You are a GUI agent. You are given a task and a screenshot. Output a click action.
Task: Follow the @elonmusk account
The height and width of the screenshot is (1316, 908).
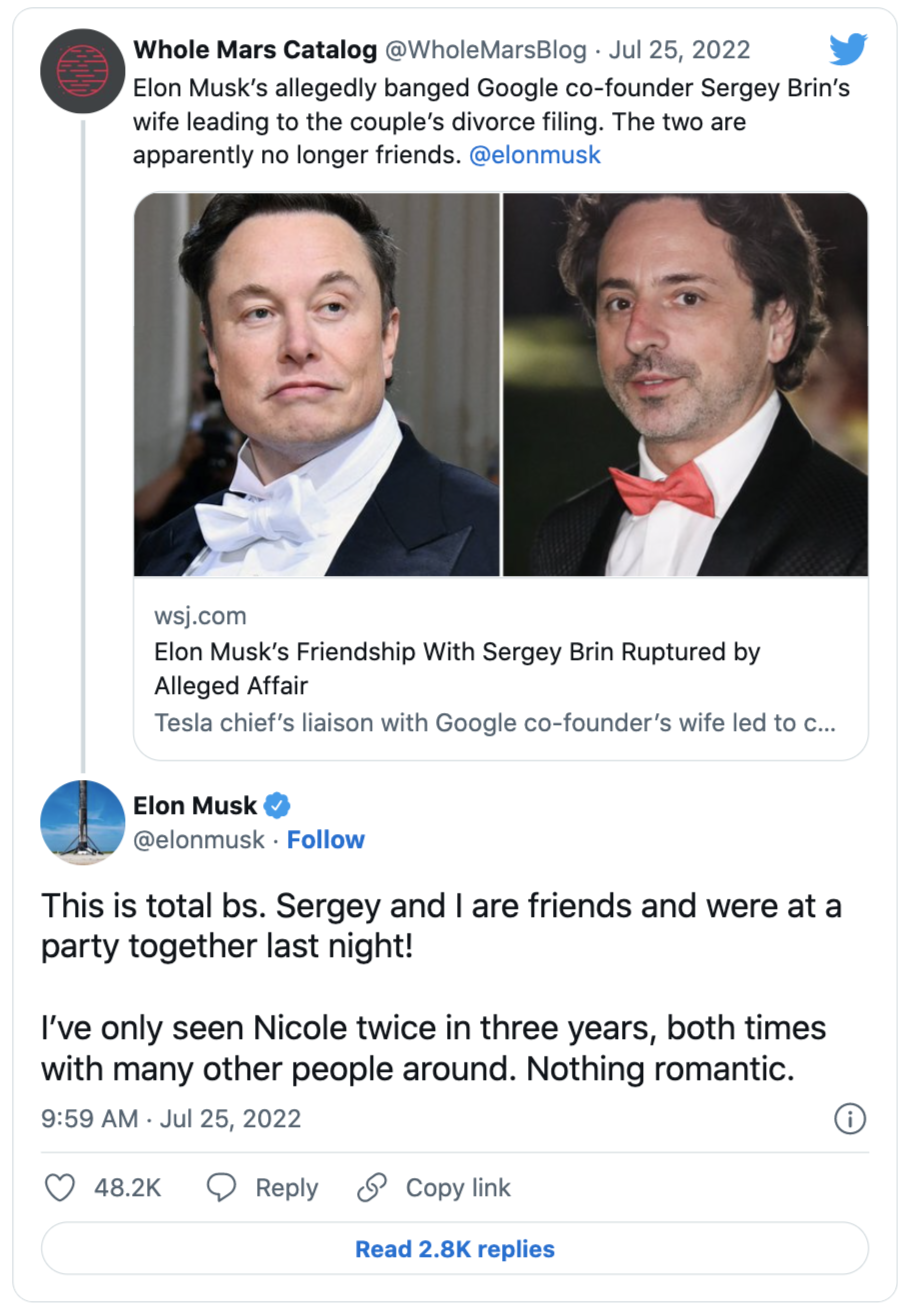click(326, 840)
